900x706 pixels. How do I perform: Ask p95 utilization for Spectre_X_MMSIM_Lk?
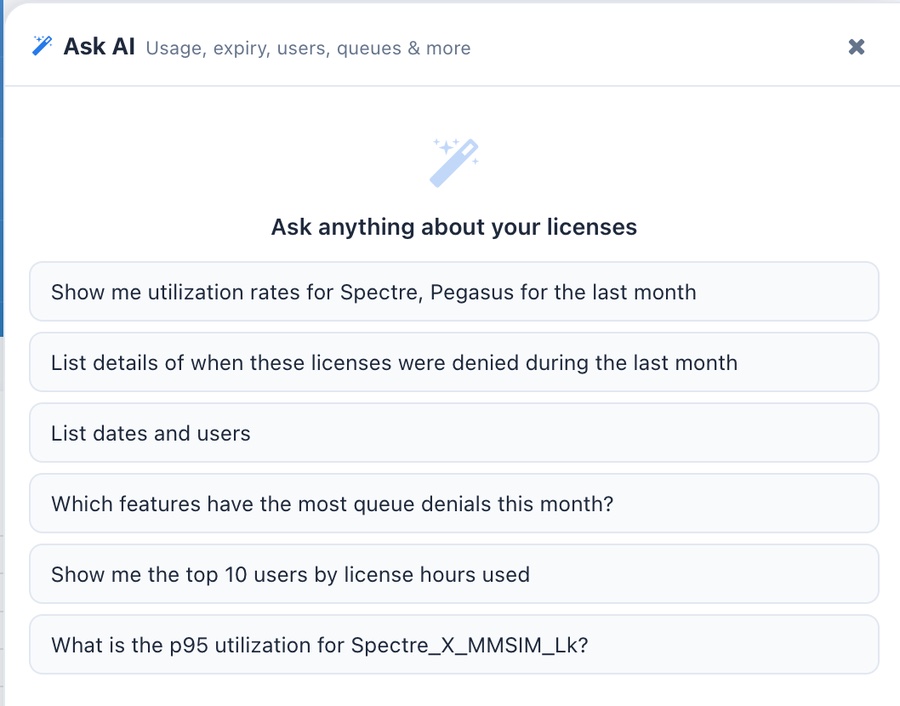tap(454, 645)
